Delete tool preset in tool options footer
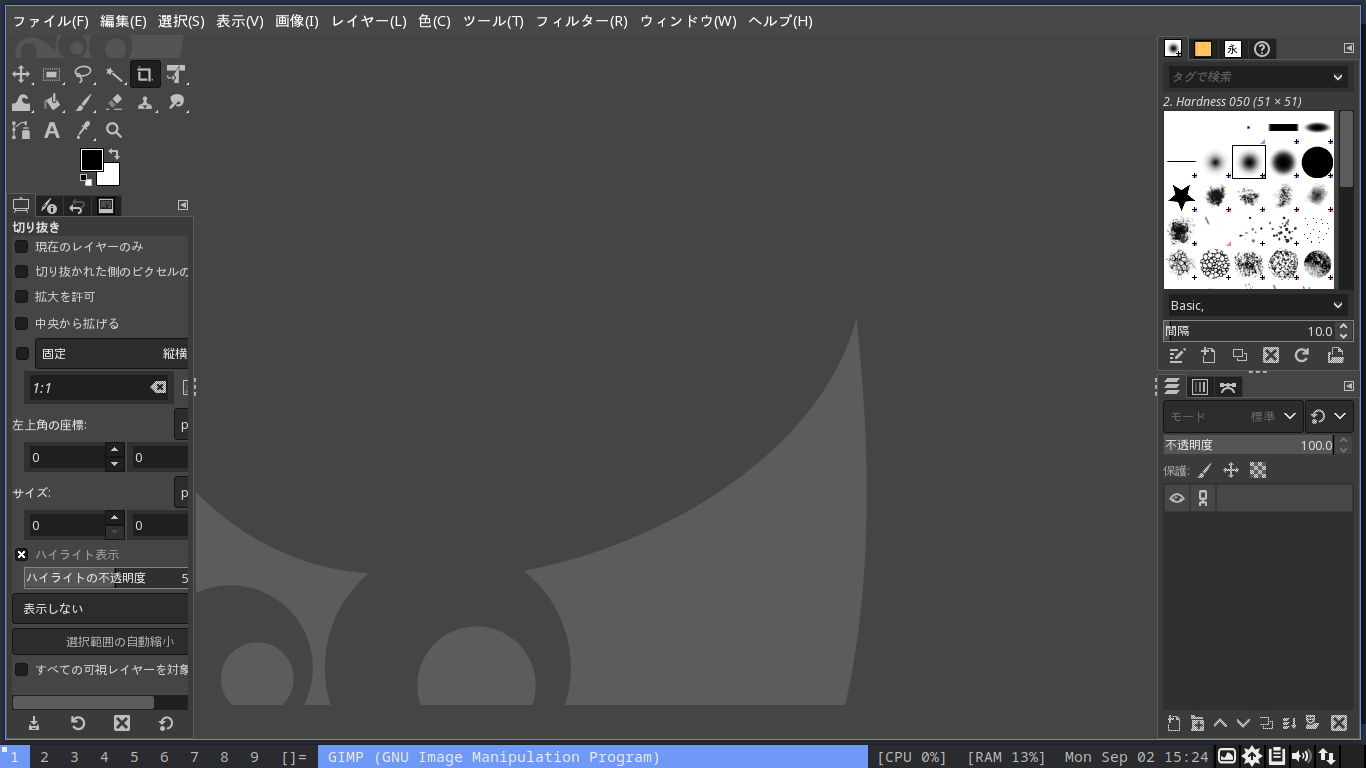 122,723
